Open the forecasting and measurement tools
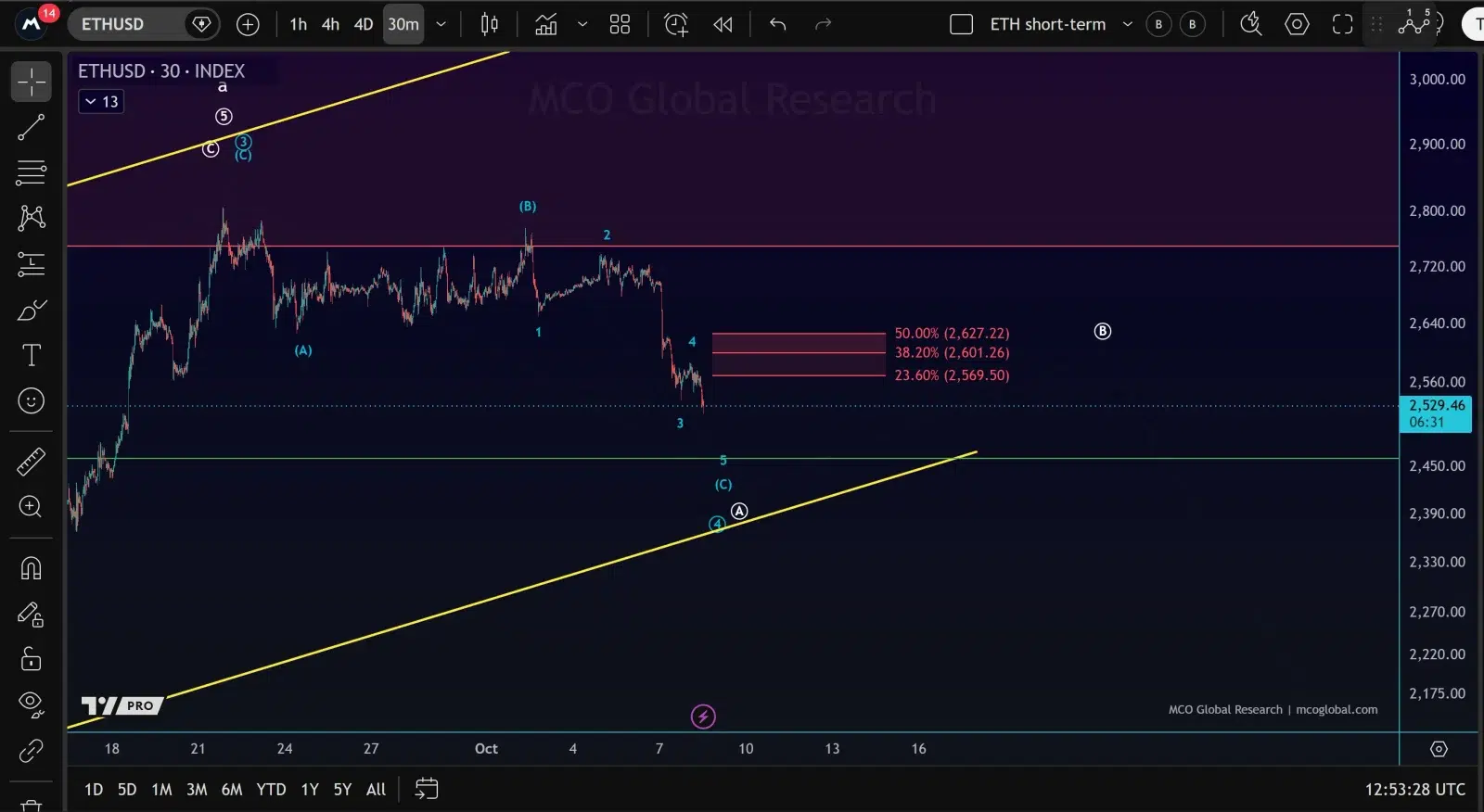 pos(31,264)
